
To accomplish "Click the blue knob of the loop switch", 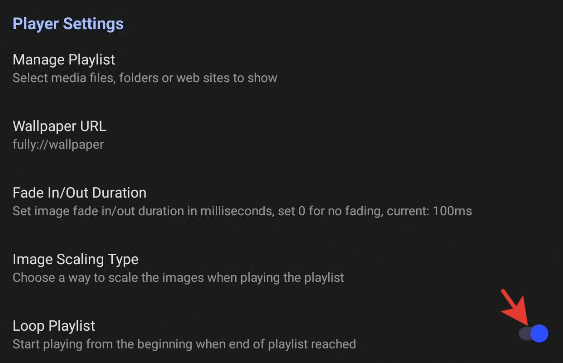I will coord(539,333).
